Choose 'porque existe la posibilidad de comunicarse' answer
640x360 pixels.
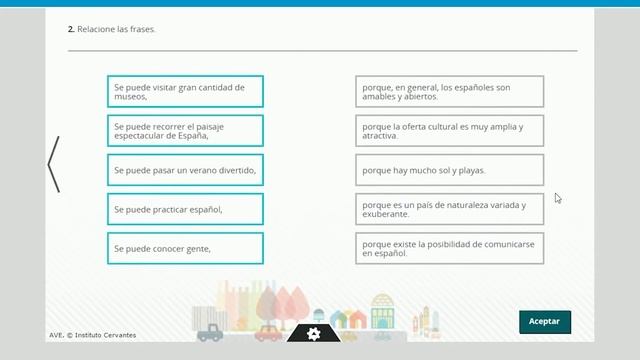[x=449, y=248]
